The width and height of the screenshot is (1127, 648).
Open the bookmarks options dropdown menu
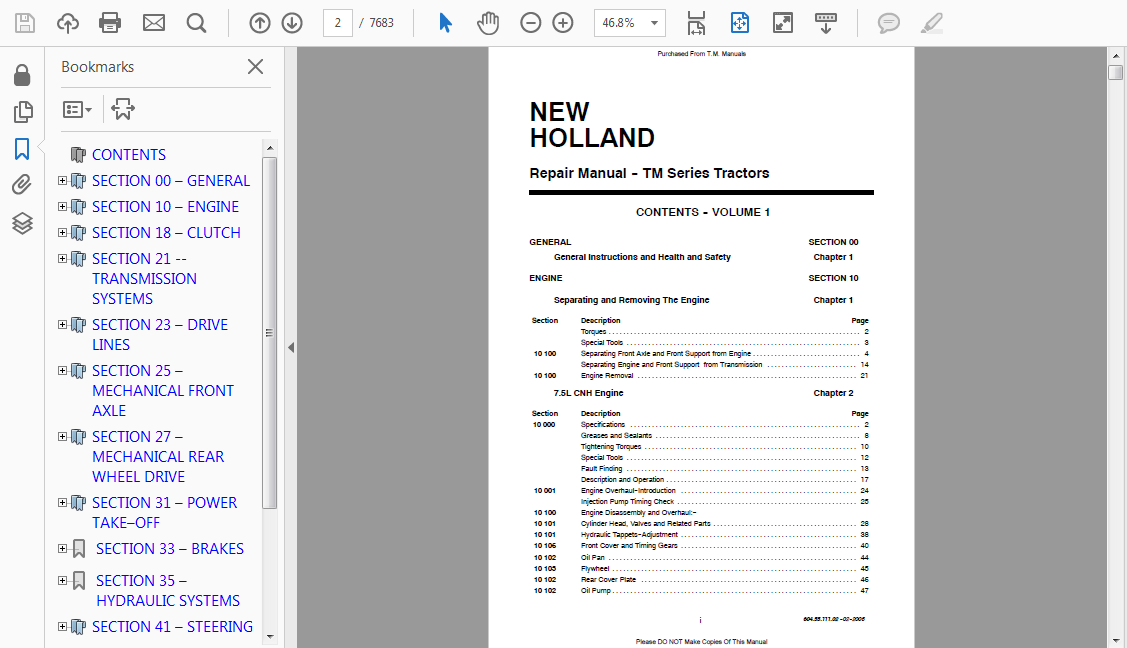(77, 109)
